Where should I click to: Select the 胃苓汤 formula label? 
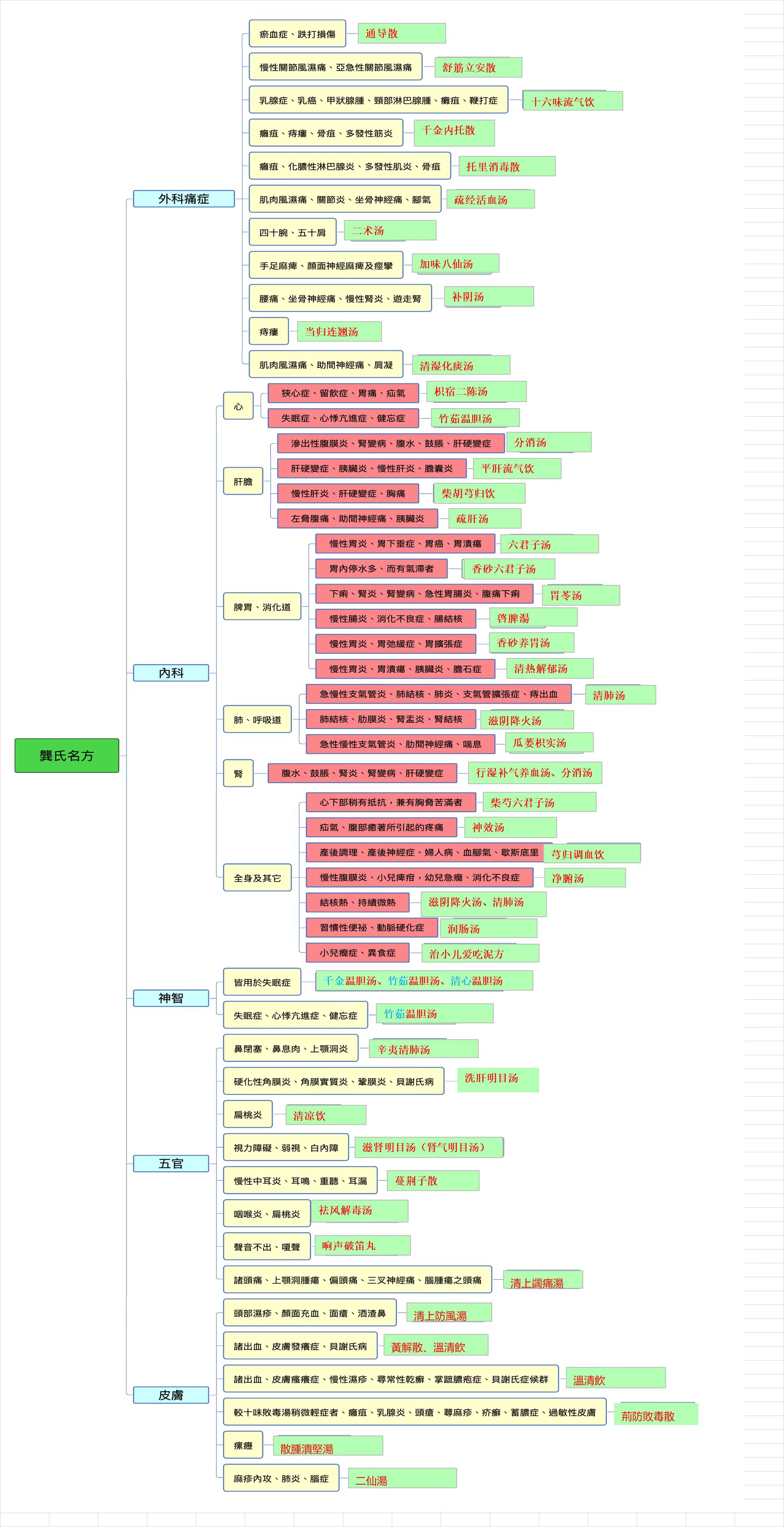click(581, 595)
